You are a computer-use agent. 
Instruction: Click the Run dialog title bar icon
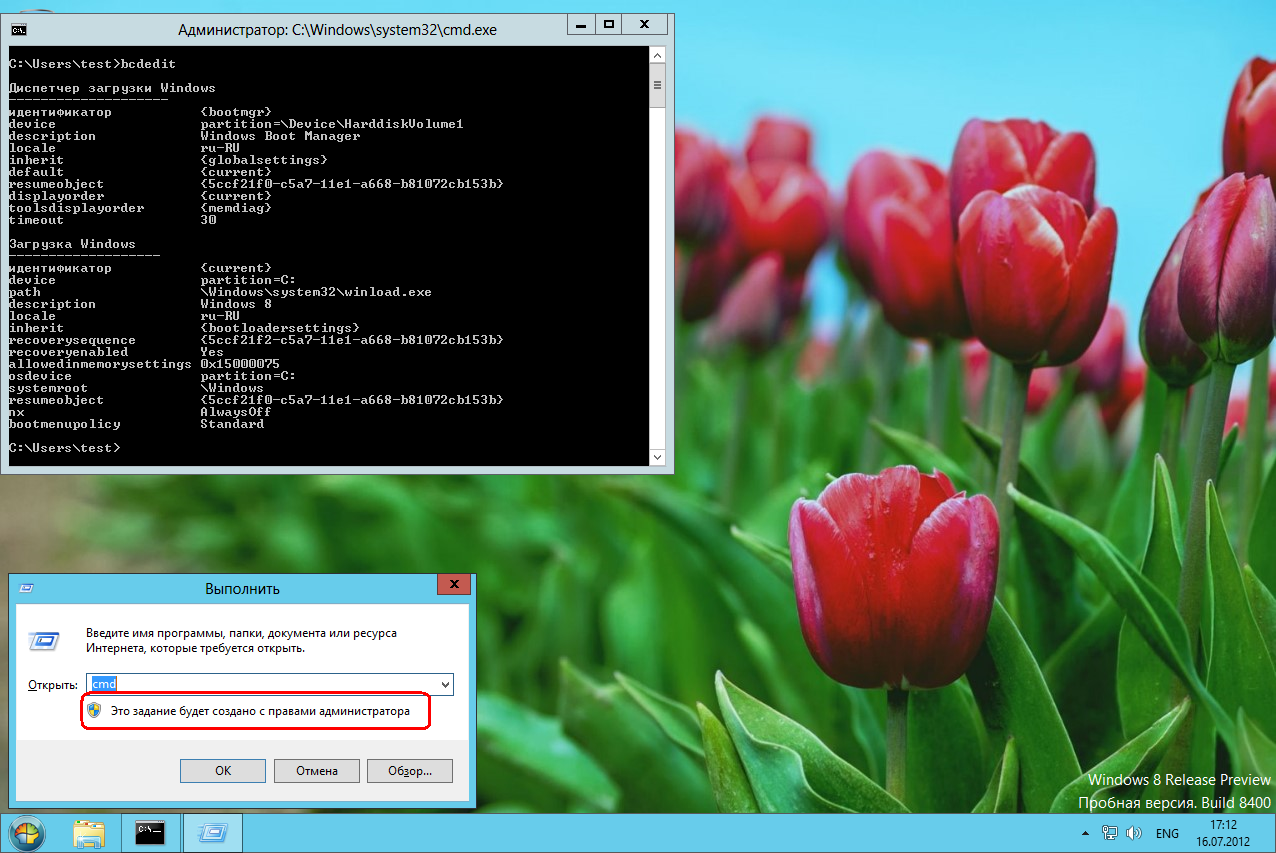click(26, 588)
